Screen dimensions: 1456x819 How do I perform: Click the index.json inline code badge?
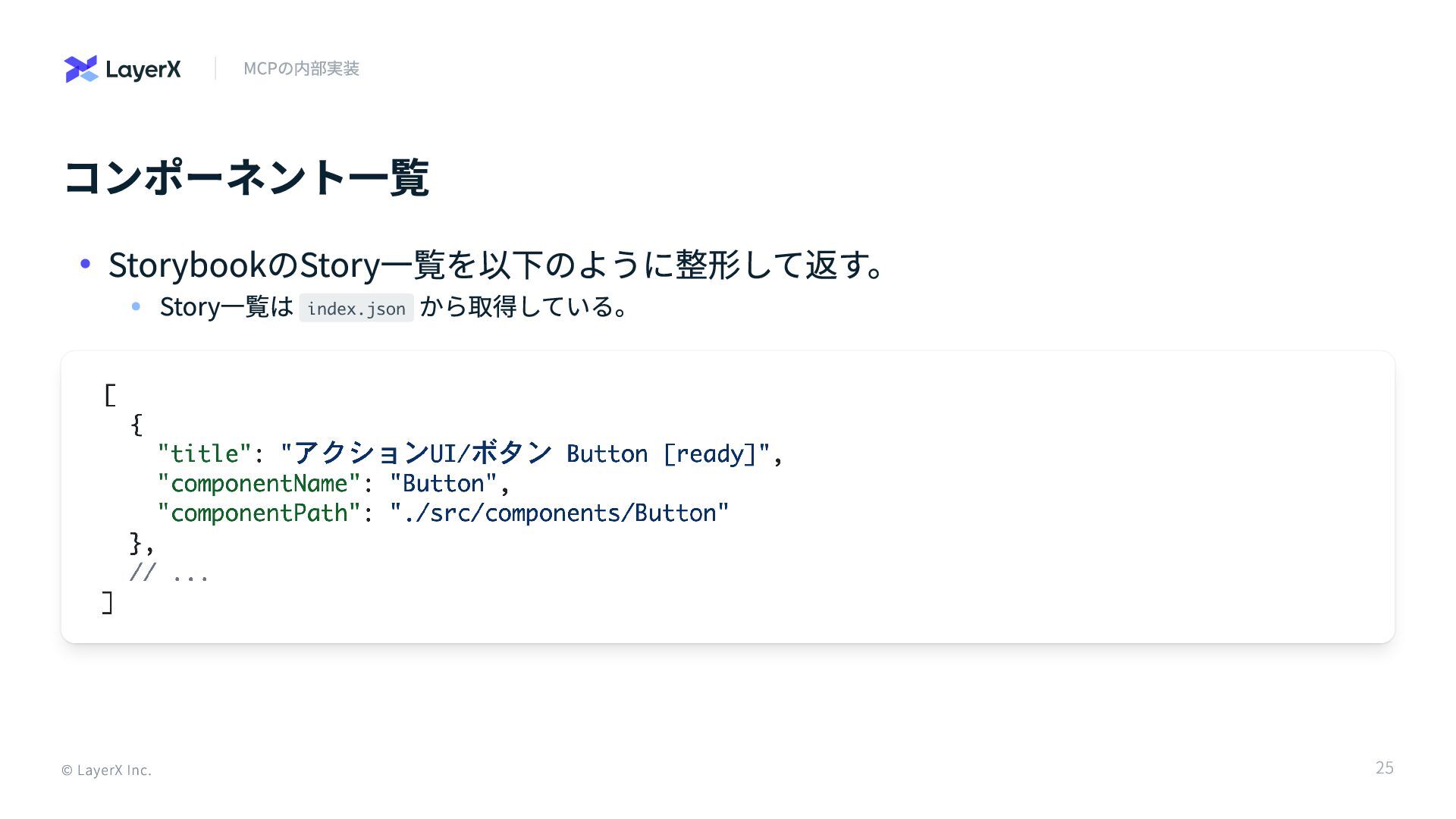tap(356, 309)
